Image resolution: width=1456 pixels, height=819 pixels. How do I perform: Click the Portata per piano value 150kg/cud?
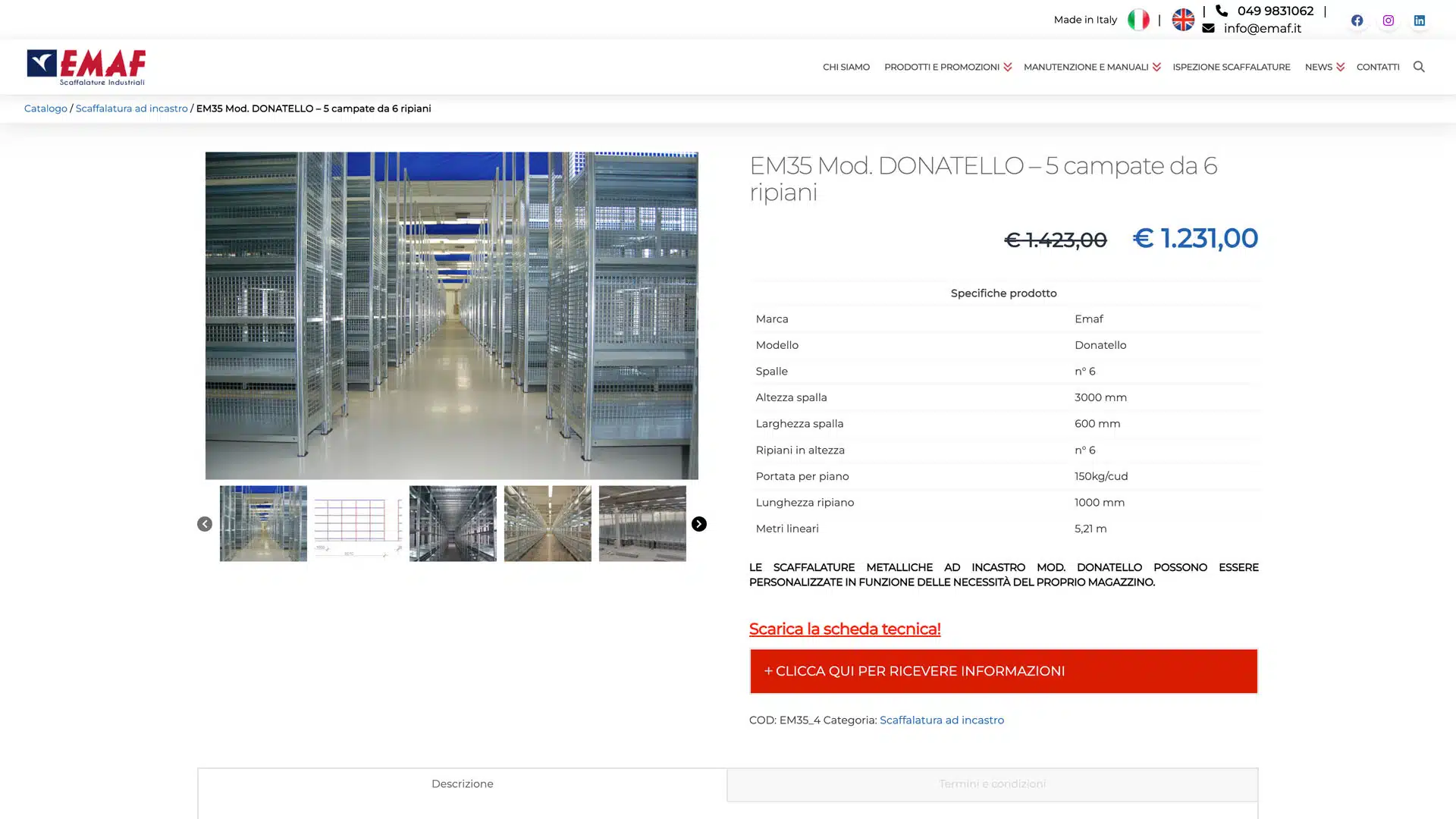point(1101,476)
